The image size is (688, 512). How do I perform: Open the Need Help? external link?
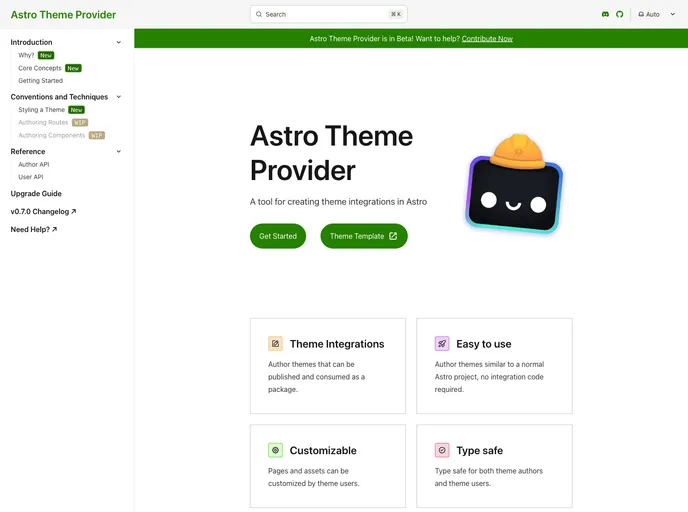coord(34,229)
